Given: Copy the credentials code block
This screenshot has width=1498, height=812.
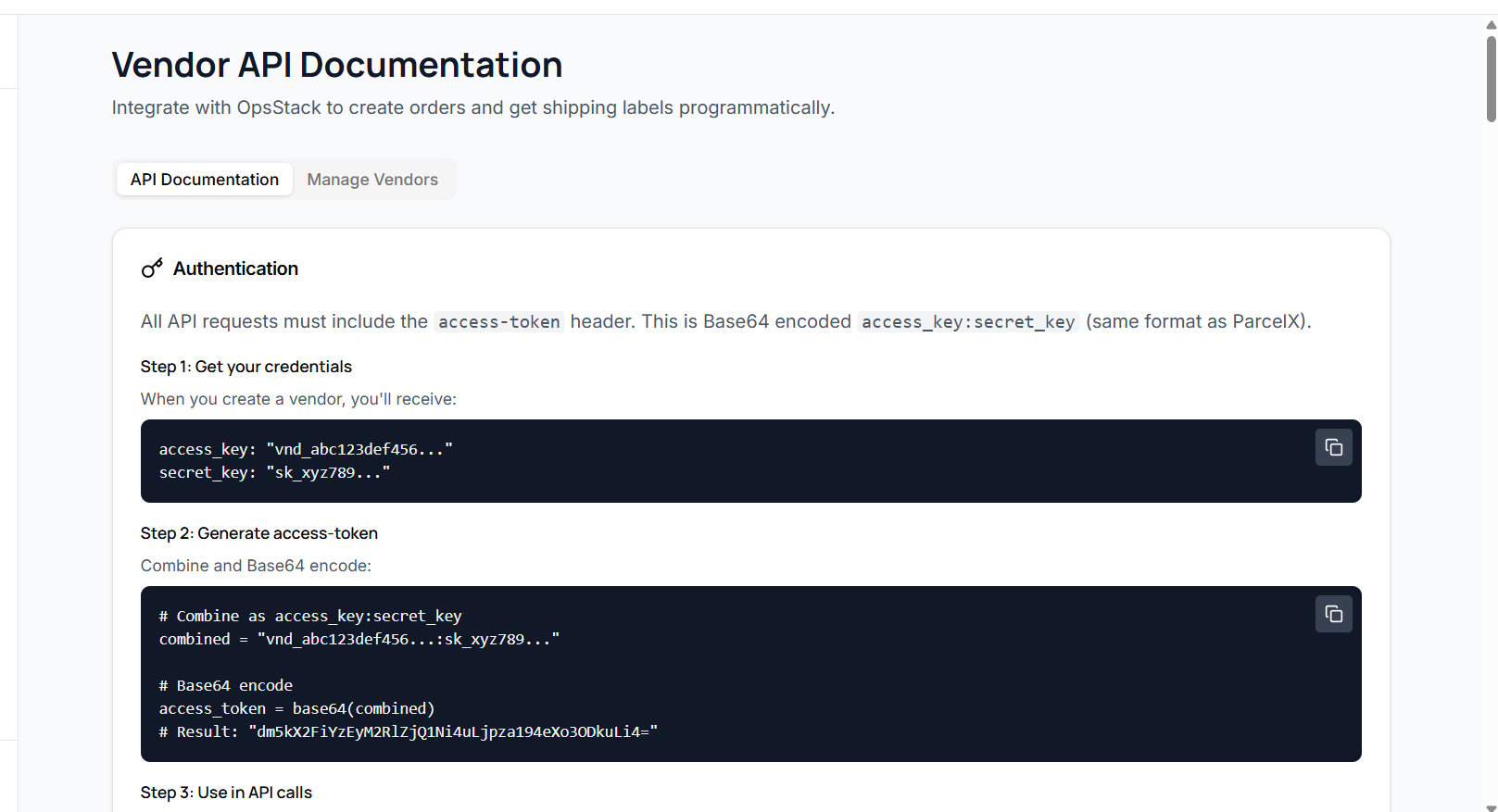Looking at the screenshot, I should [x=1333, y=447].
